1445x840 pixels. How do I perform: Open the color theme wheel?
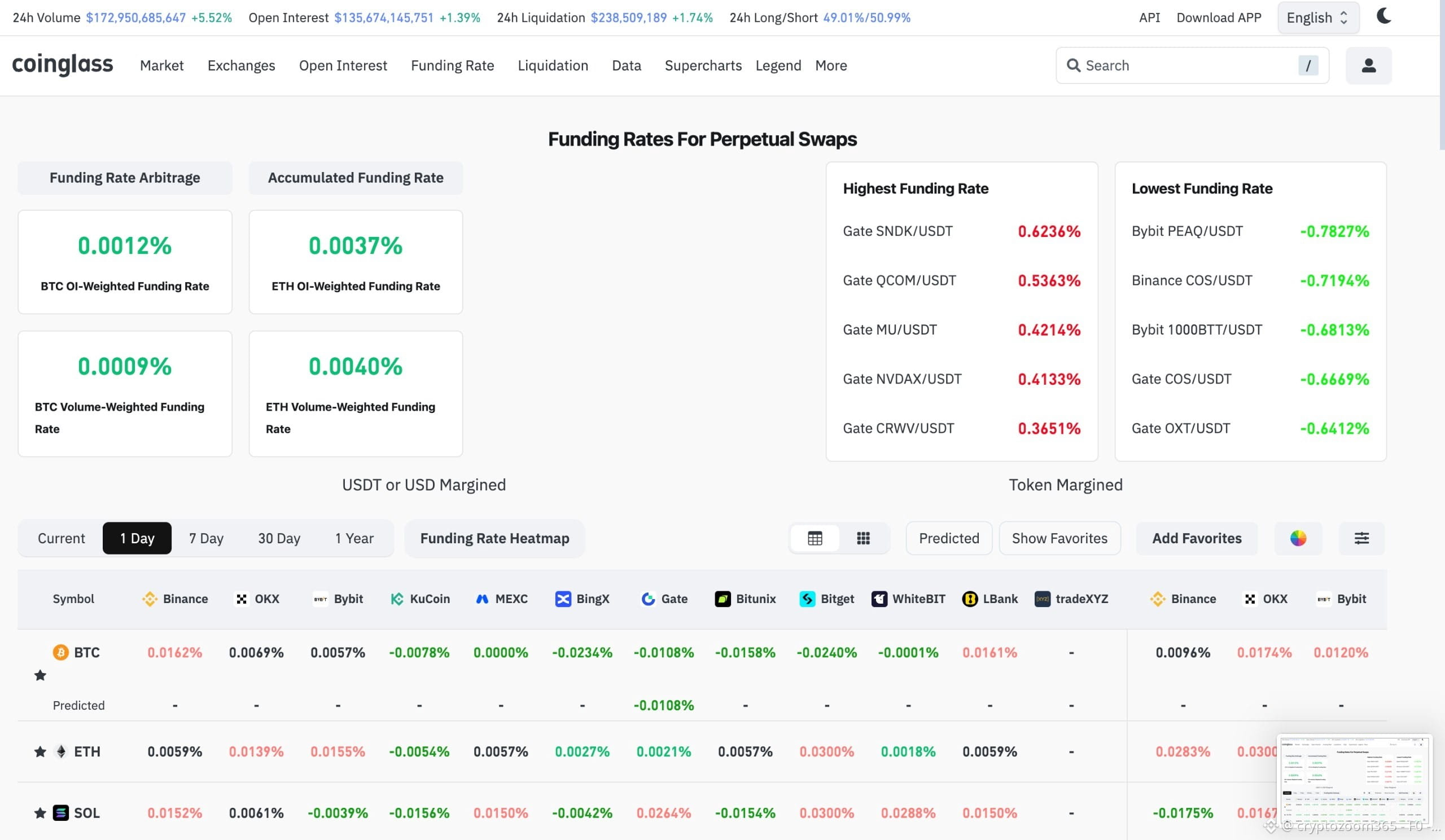click(x=1298, y=538)
